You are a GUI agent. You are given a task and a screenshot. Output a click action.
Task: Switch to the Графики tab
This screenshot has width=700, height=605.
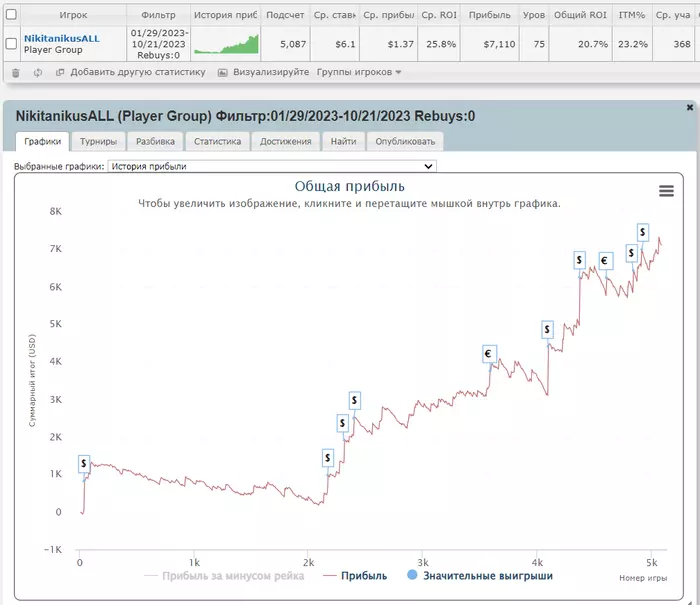pyautogui.click(x=42, y=142)
